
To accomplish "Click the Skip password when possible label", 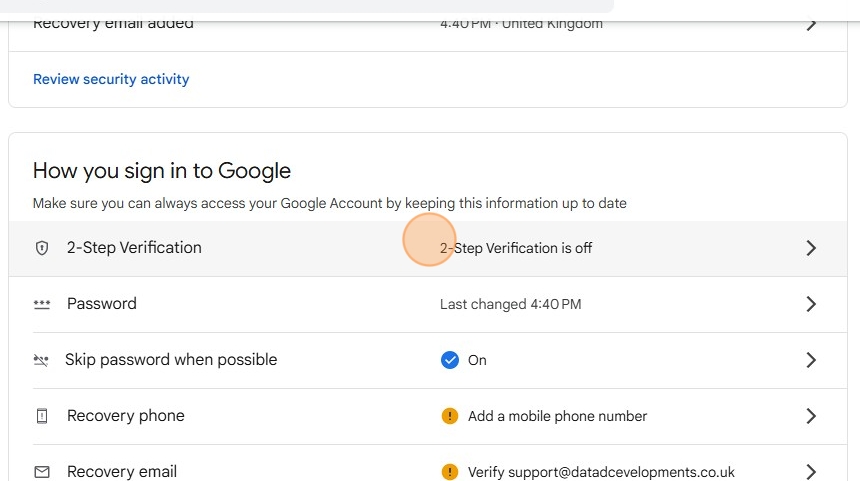I will click(171, 360).
